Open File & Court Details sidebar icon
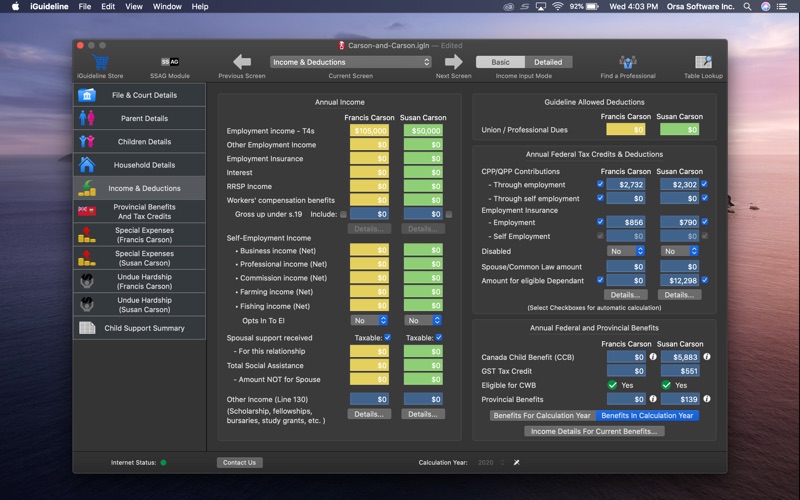This screenshot has width=800, height=500. point(87,95)
